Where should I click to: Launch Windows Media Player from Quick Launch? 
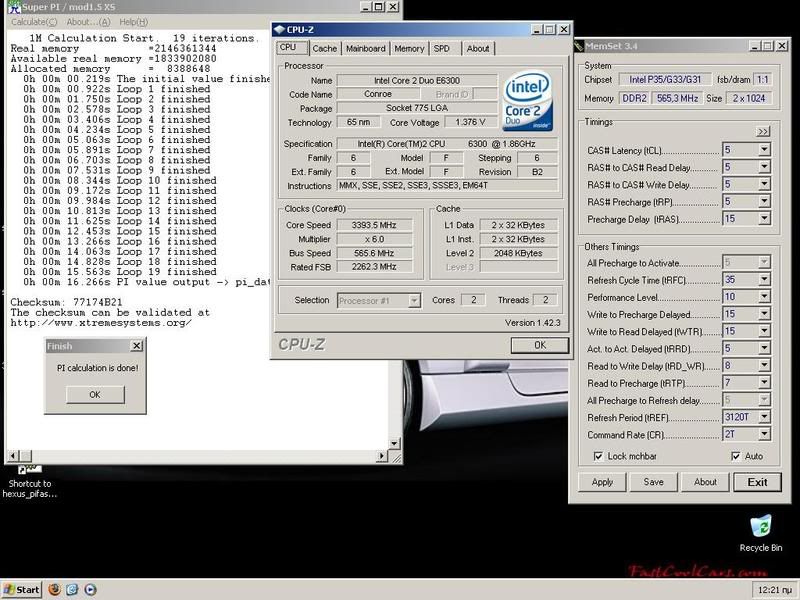tap(90, 590)
